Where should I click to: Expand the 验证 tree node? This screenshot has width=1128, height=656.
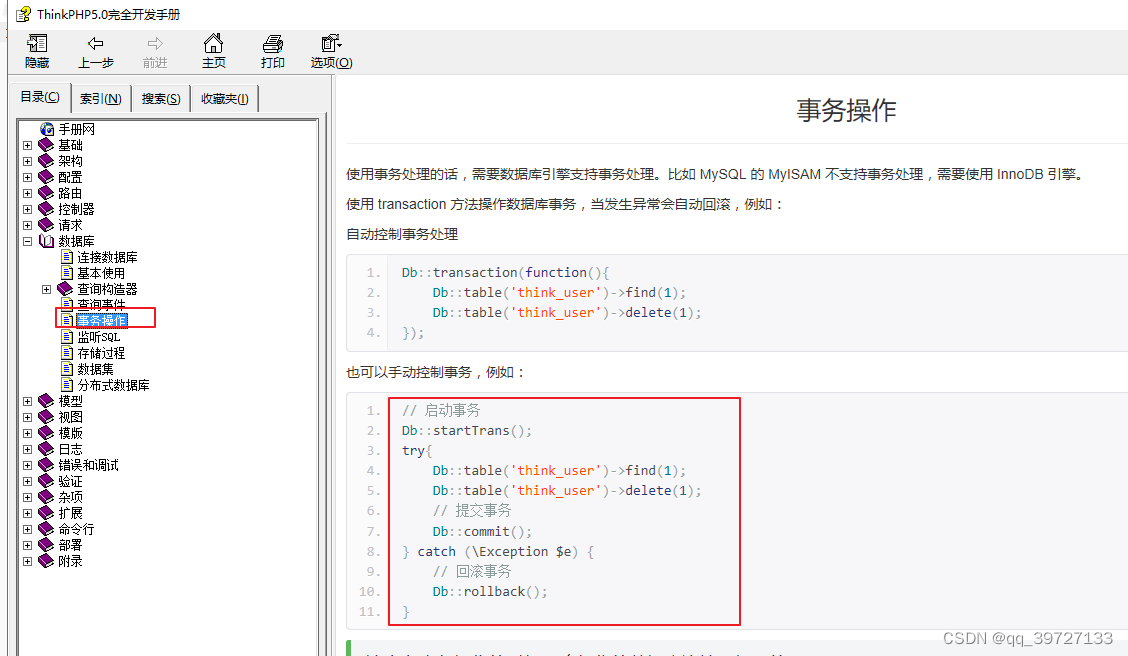27,481
